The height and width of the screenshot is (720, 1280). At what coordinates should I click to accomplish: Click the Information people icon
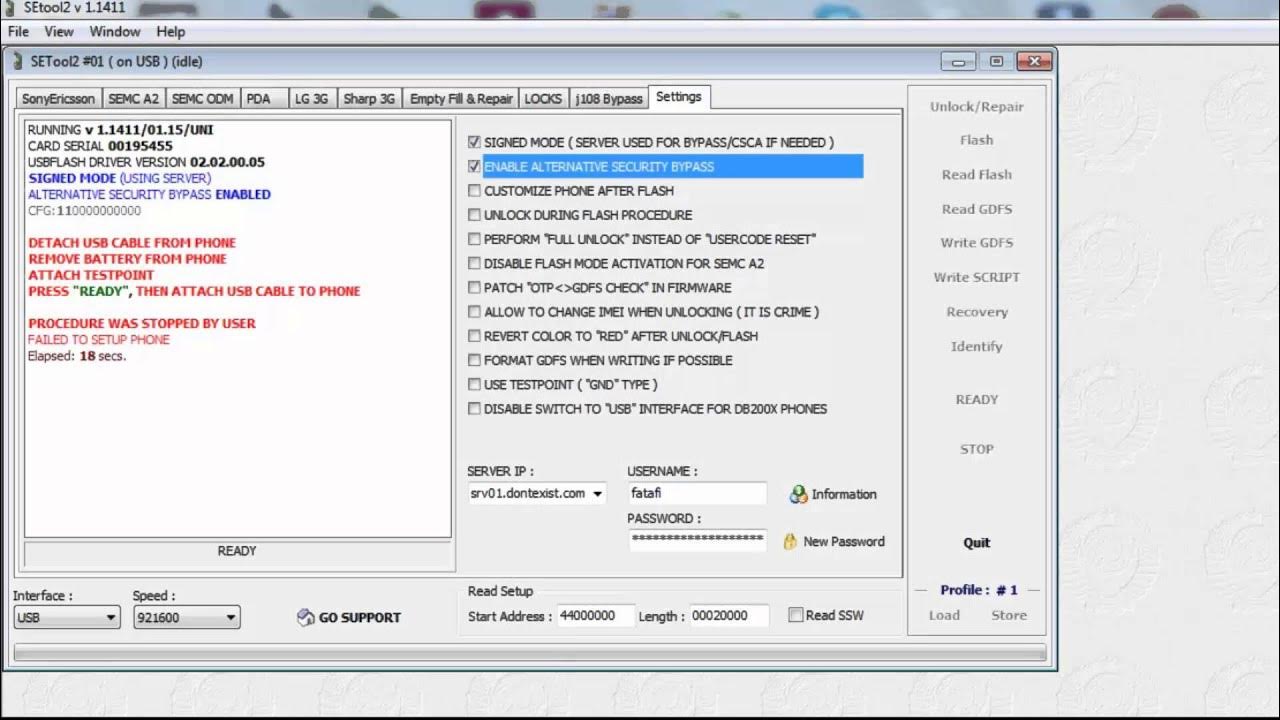pyautogui.click(x=798, y=494)
